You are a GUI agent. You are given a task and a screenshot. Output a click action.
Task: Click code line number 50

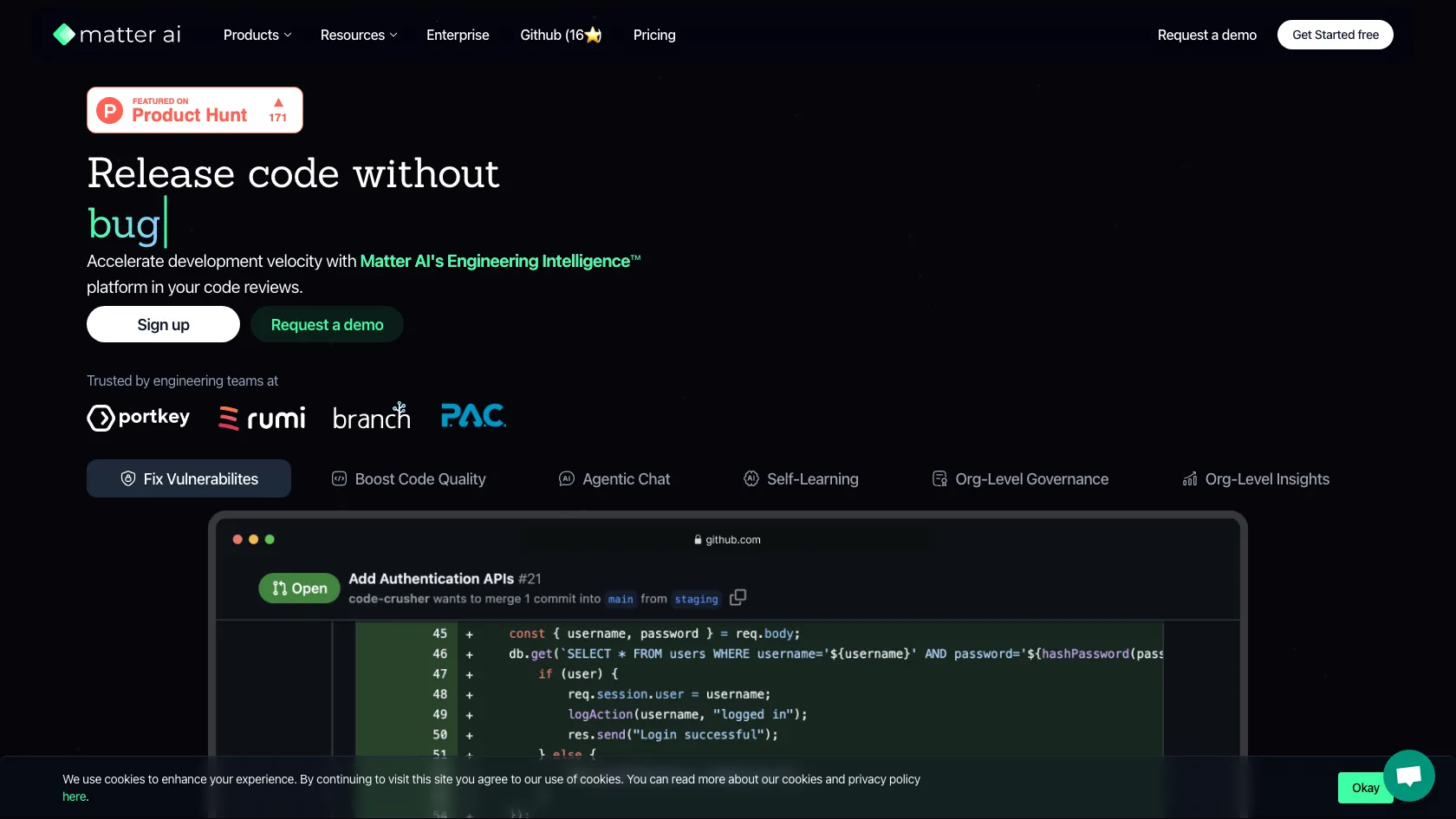(440, 734)
